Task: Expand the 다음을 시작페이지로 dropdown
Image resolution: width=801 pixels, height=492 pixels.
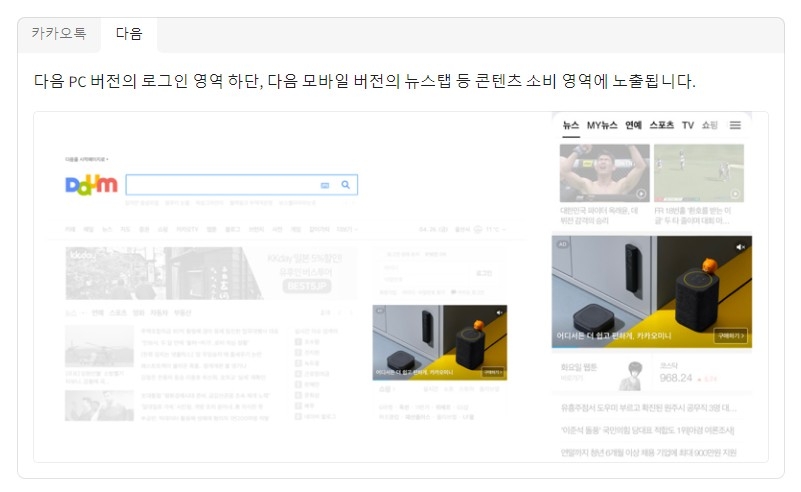Action: (87, 159)
